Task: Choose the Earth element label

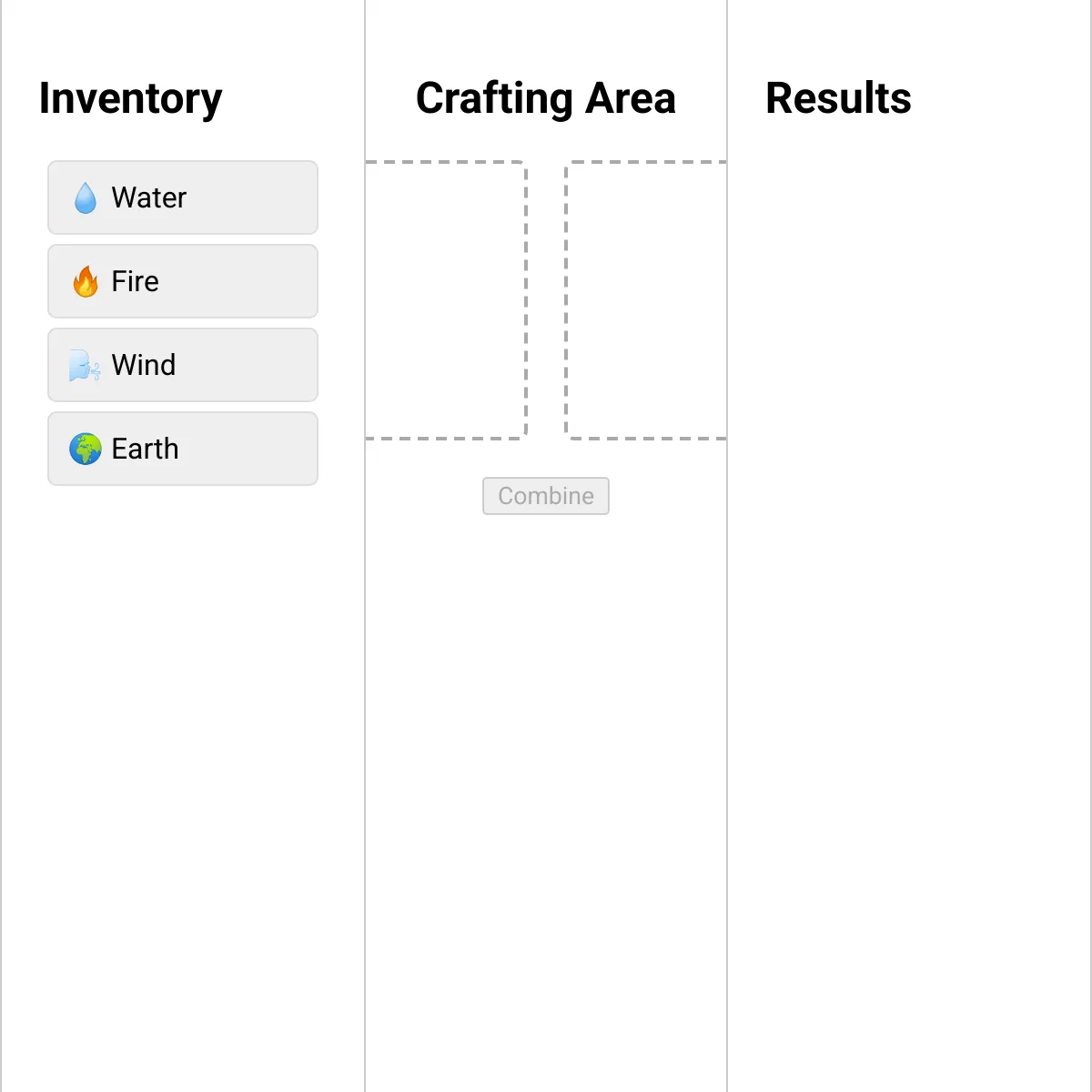Action: (x=145, y=449)
